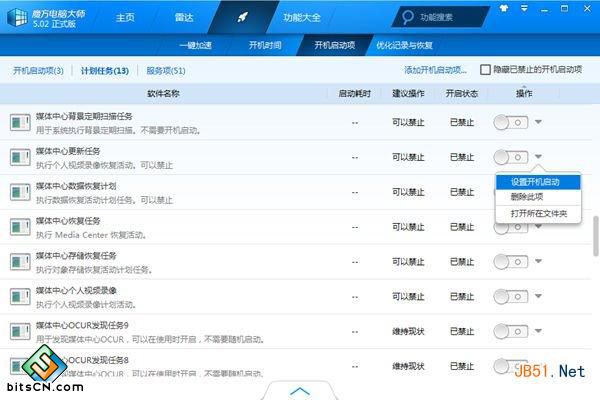
Task: Click icon of 媒体中心背景定期扫描任务
Action: [x=20, y=122]
